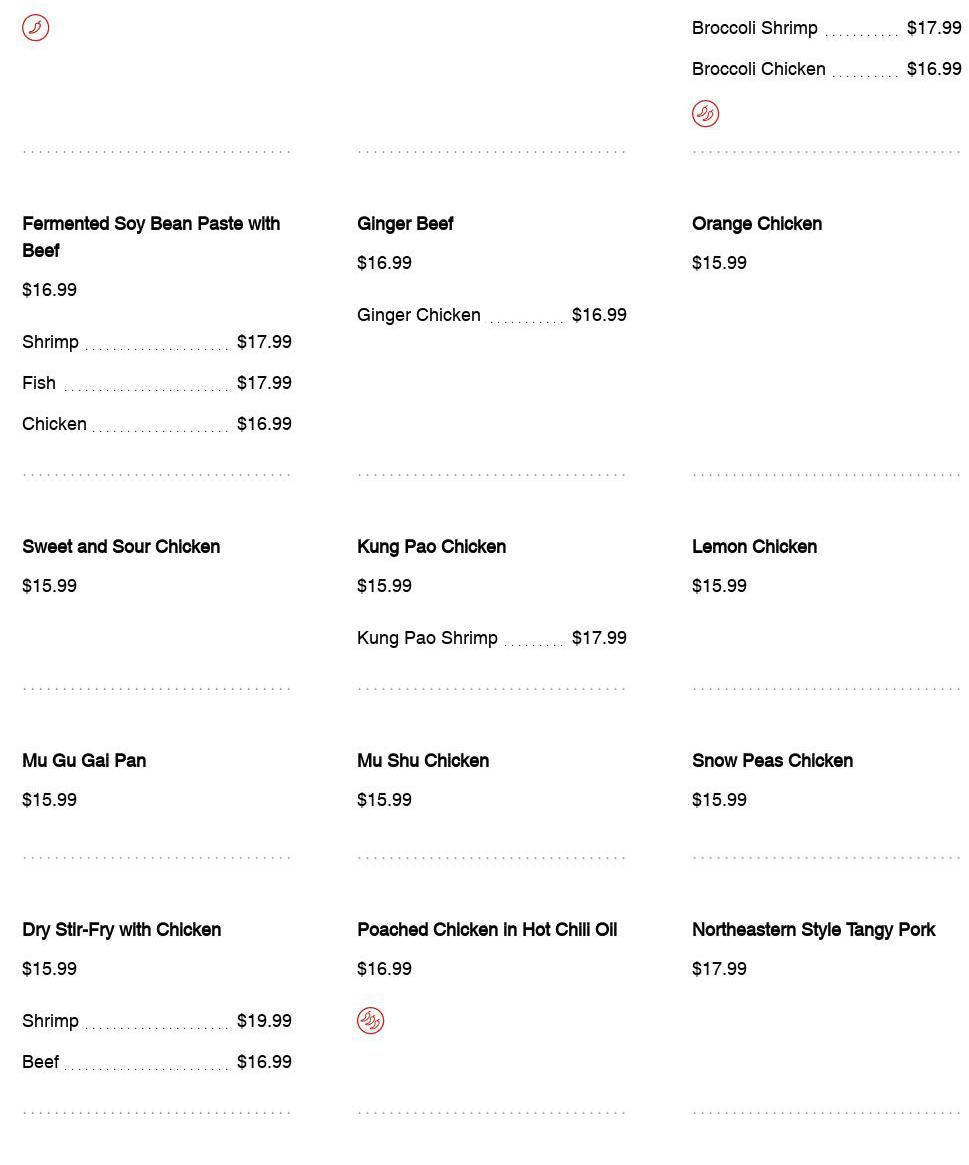Choose the Broccoli Shrimp option

[754, 28]
